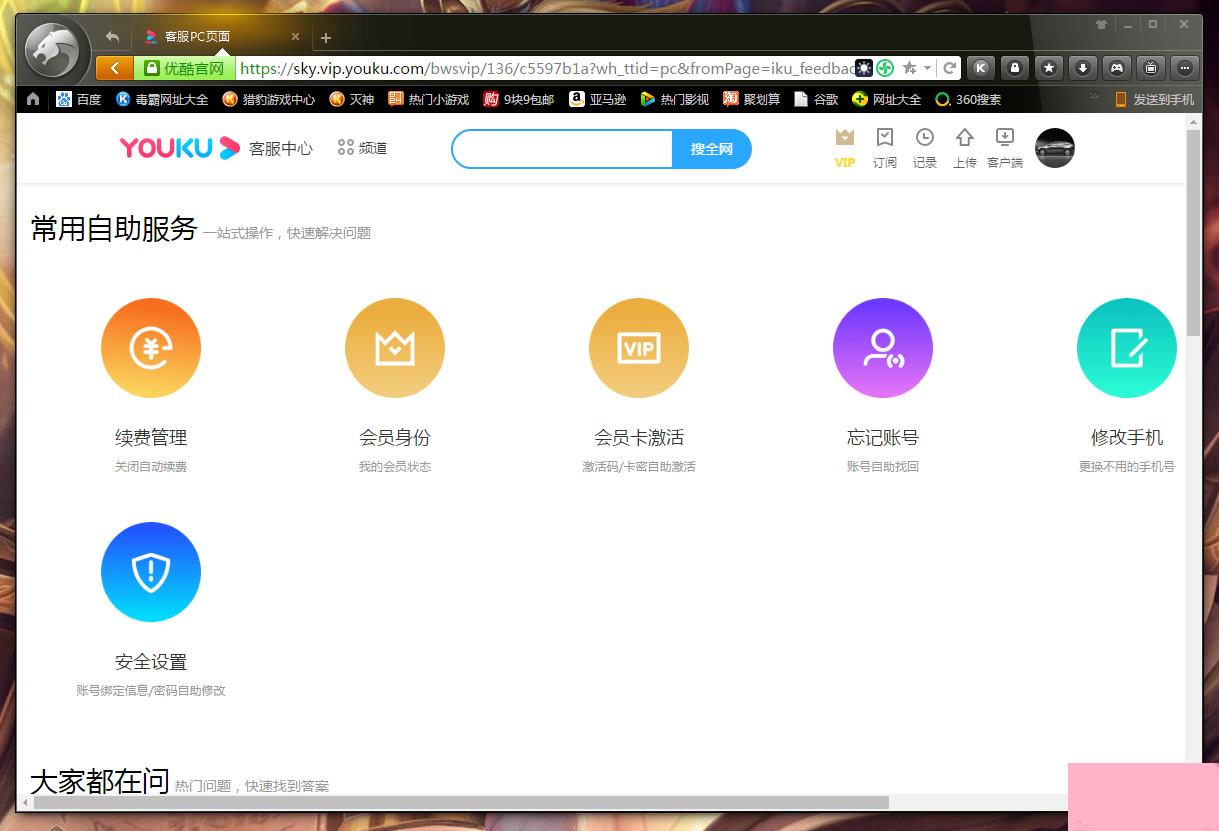Click the home icon in bookmarks bar

pos(33,99)
